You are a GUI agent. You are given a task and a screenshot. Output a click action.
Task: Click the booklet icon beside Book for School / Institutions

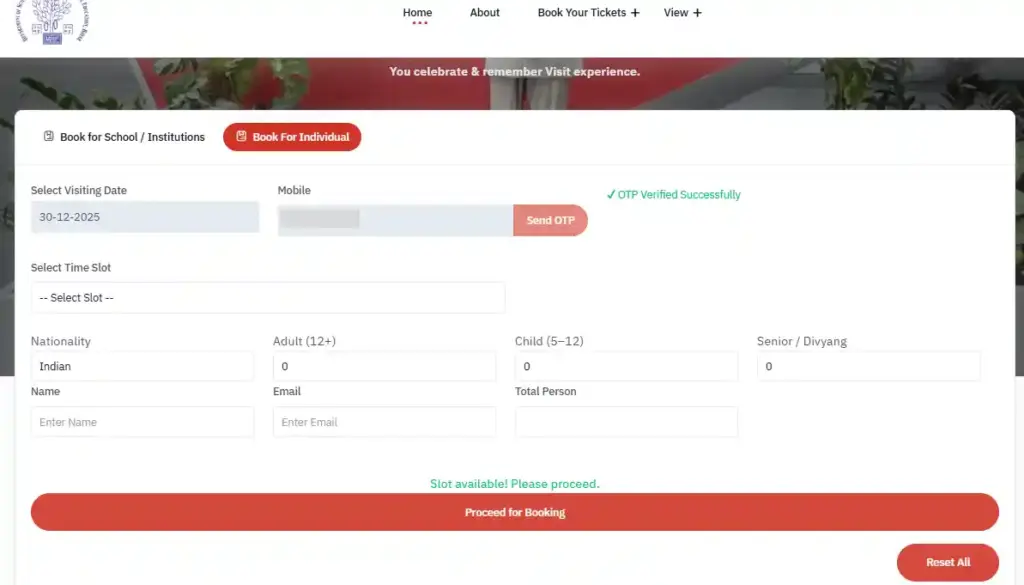48,136
